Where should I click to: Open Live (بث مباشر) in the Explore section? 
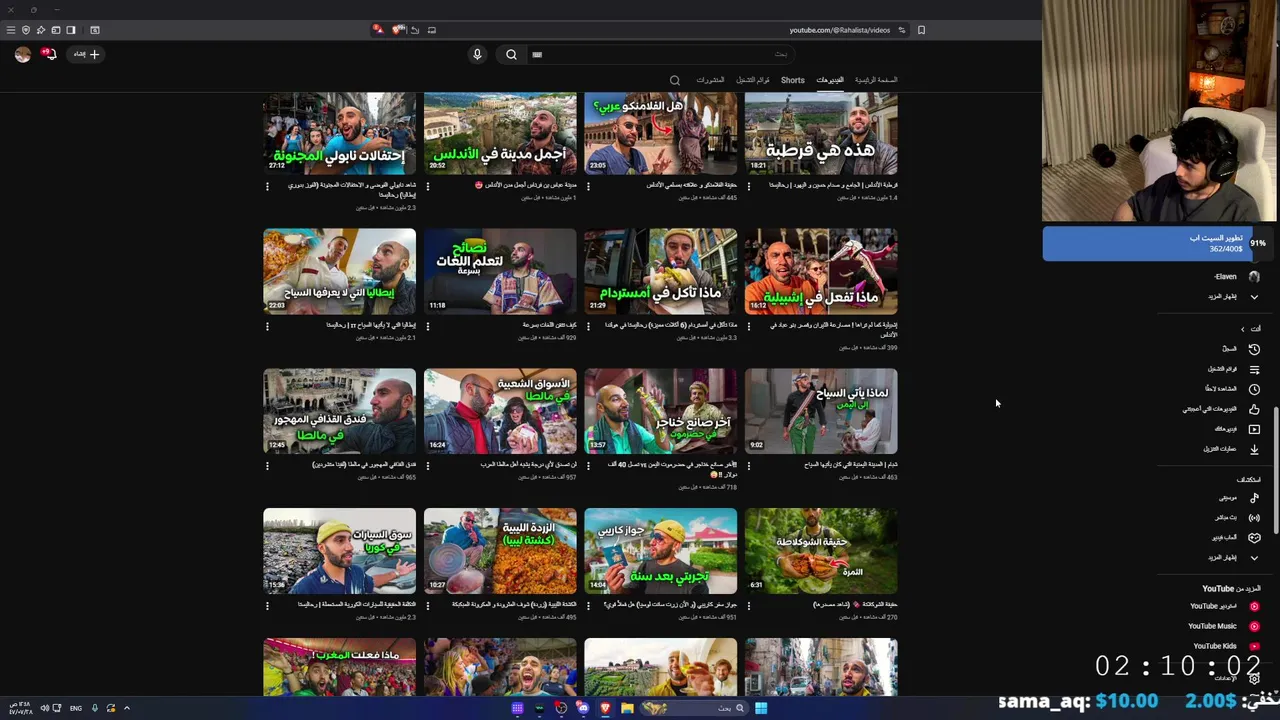click(1236, 518)
